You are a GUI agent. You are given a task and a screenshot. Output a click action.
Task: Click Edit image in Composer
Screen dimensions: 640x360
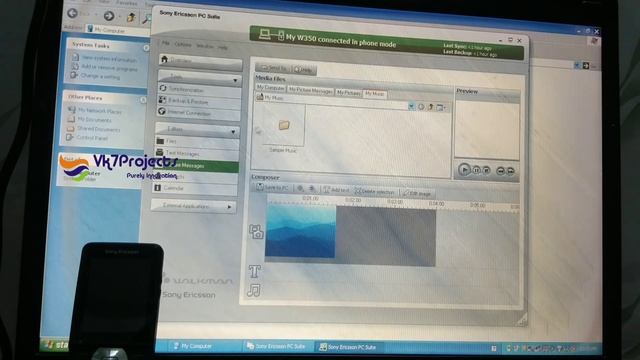[417, 193]
